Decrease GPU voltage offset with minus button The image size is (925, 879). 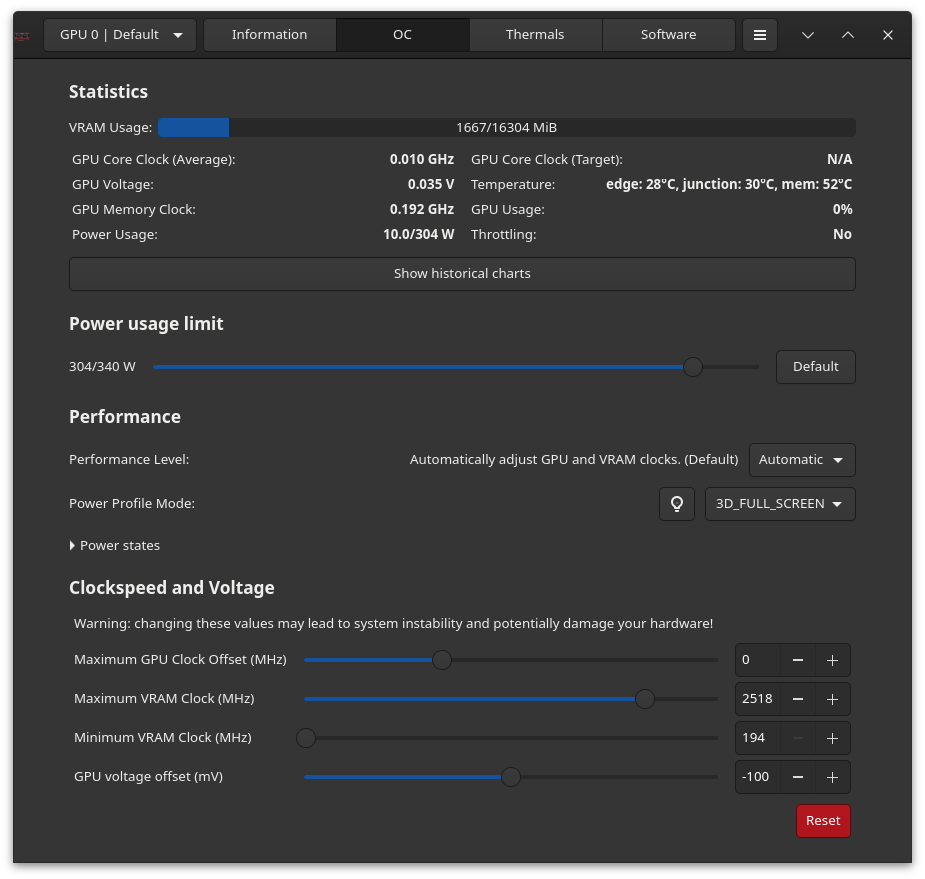tap(798, 777)
